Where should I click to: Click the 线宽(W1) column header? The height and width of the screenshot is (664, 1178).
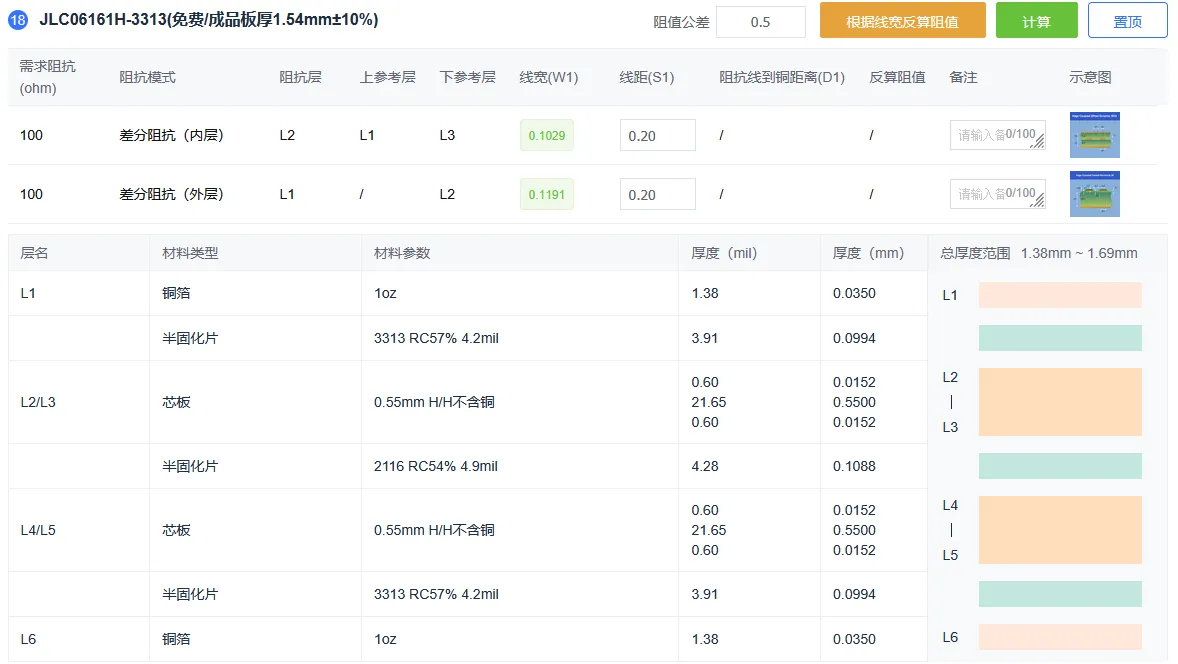(x=548, y=77)
